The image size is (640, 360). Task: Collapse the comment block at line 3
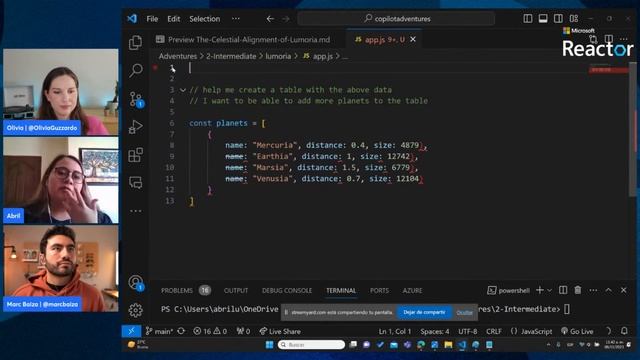click(x=183, y=90)
